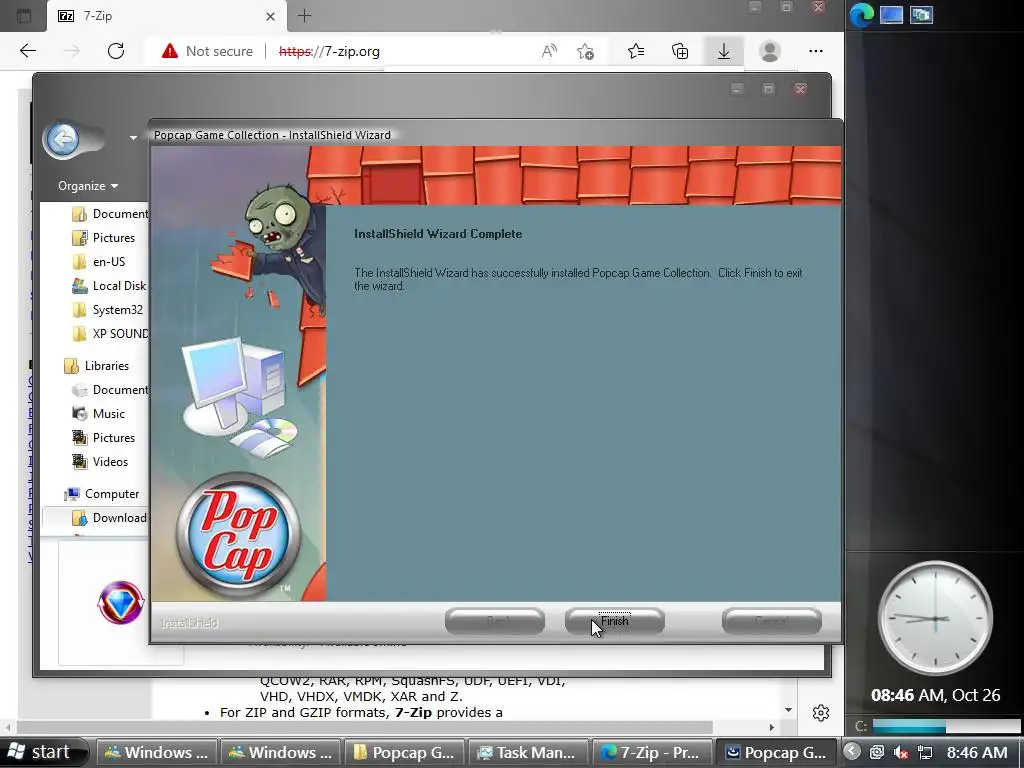The height and width of the screenshot is (768, 1024).
Task: Click the two-windows icon on the sidebar
Action: pos(921,15)
